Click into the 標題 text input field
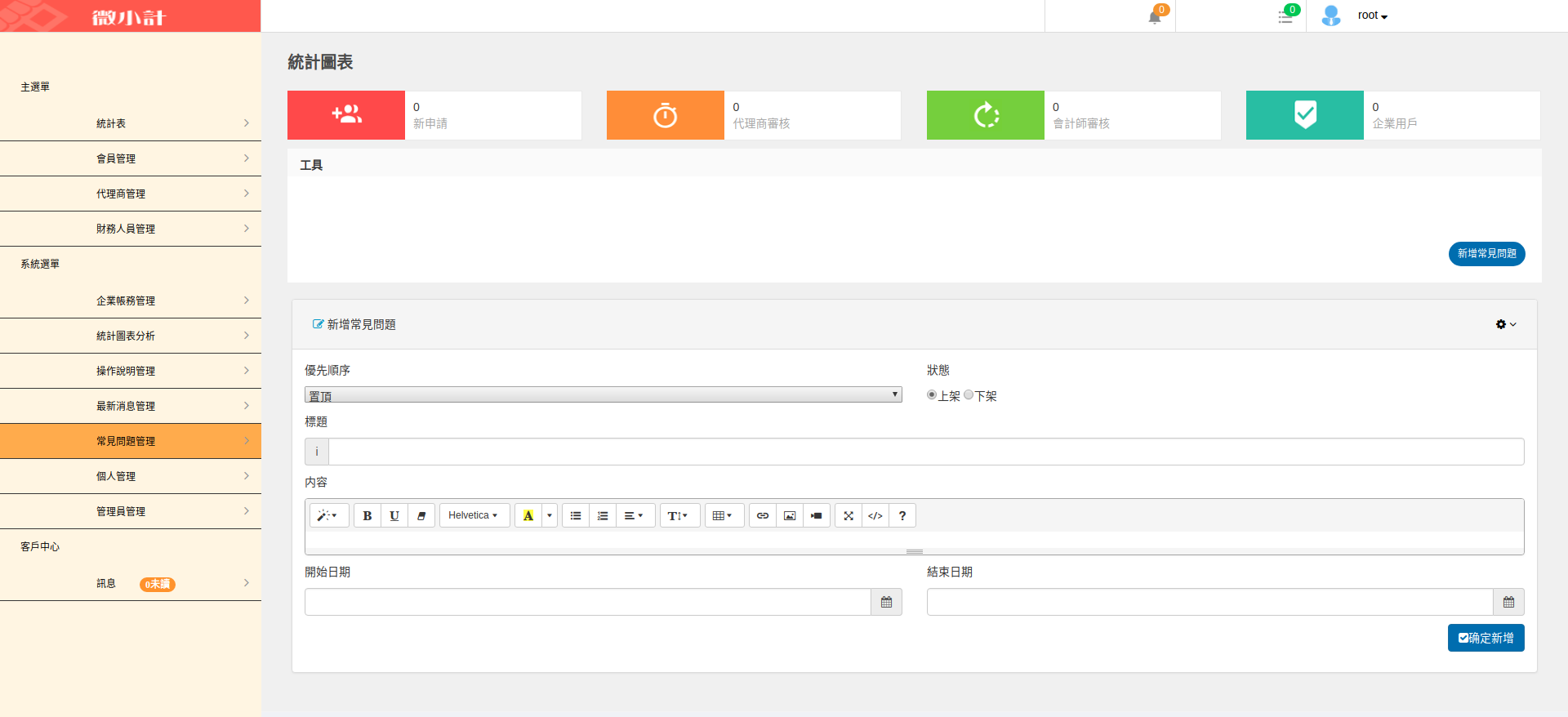The width and height of the screenshot is (1568, 717). pyautogui.click(x=925, y=452)
